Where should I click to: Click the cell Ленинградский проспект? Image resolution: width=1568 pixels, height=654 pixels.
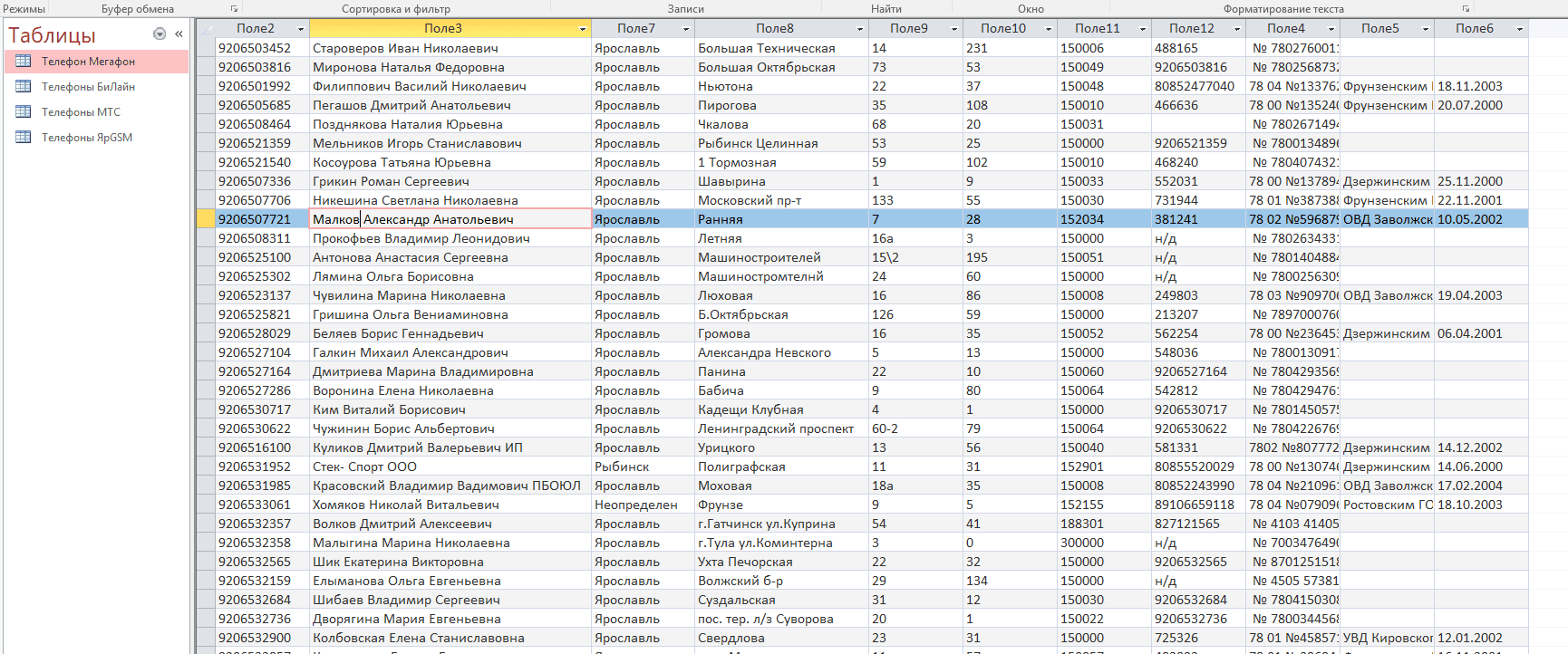pos(781,428)
